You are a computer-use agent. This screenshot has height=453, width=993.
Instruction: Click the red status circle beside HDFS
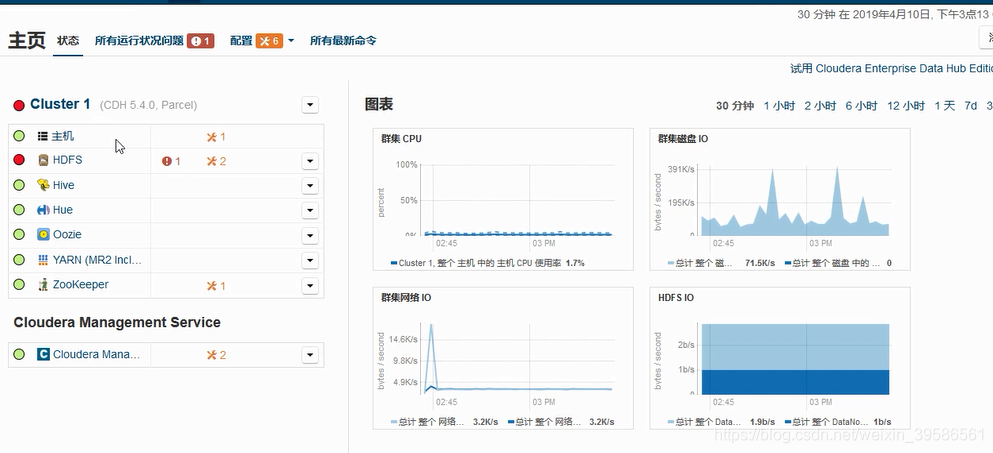pyautogui.click(x=19, y=160)
